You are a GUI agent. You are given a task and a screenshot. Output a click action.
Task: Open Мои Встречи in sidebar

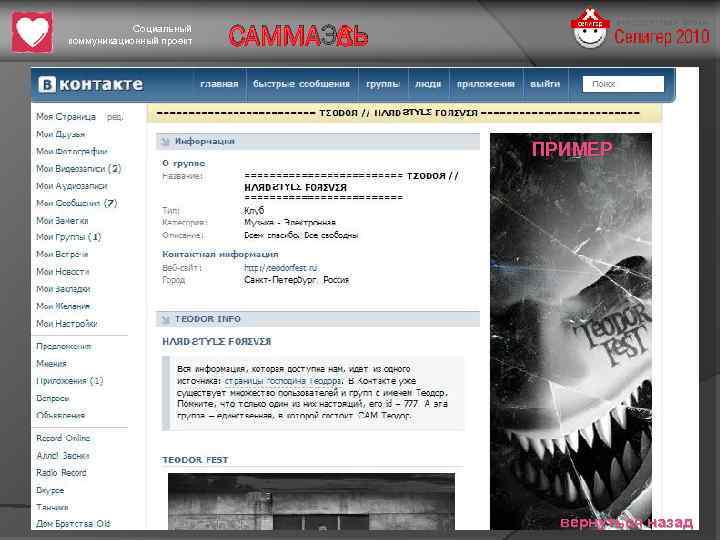62,254
